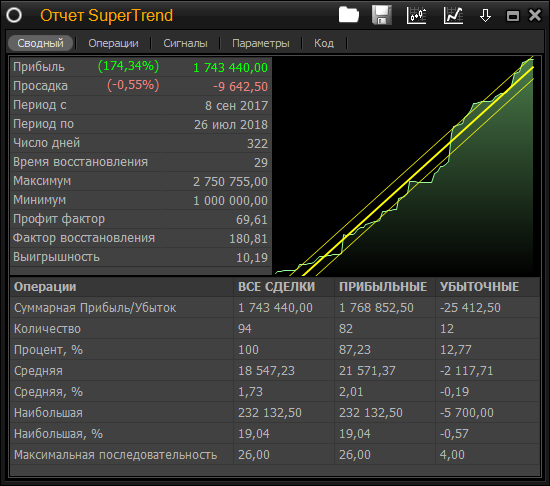Maximize the report window

(513, 16)
